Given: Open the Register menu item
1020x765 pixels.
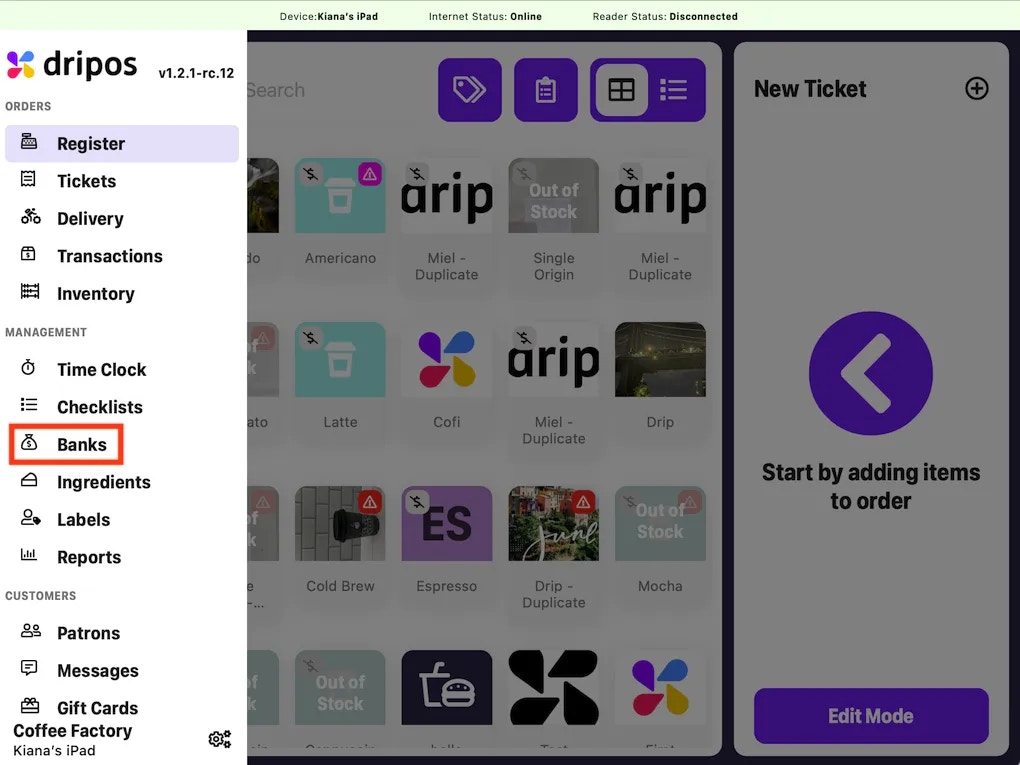Looking at the screenshot, I should point(122,144).
